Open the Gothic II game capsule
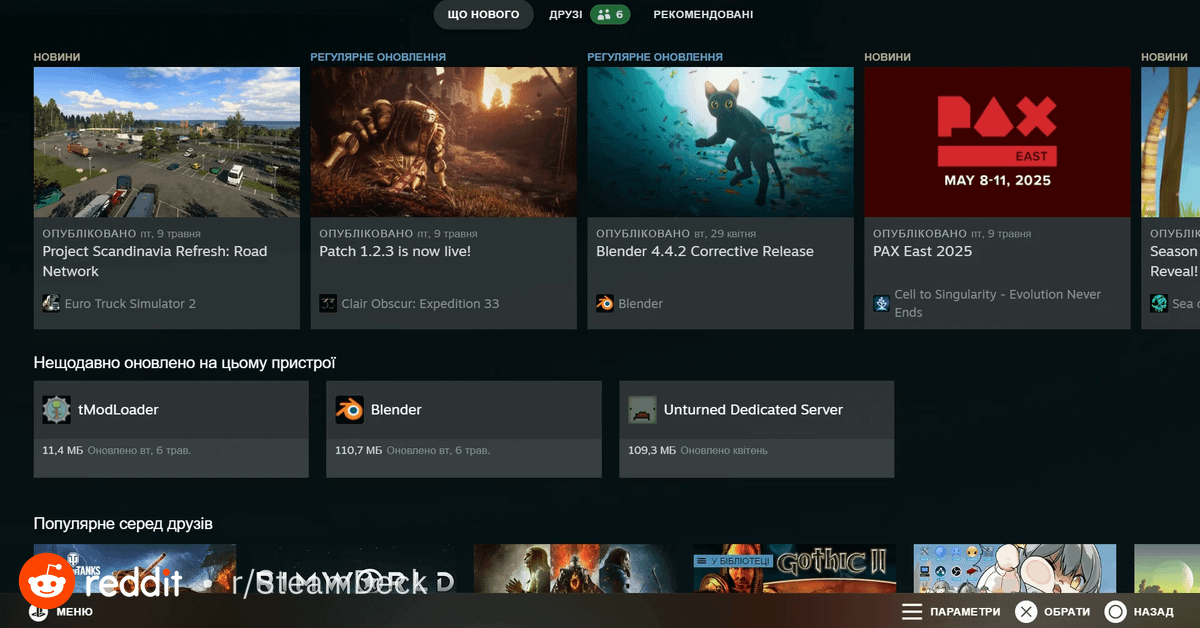Image resolution: width=1200 pixels, height=628 pixels. coord(795,569)
